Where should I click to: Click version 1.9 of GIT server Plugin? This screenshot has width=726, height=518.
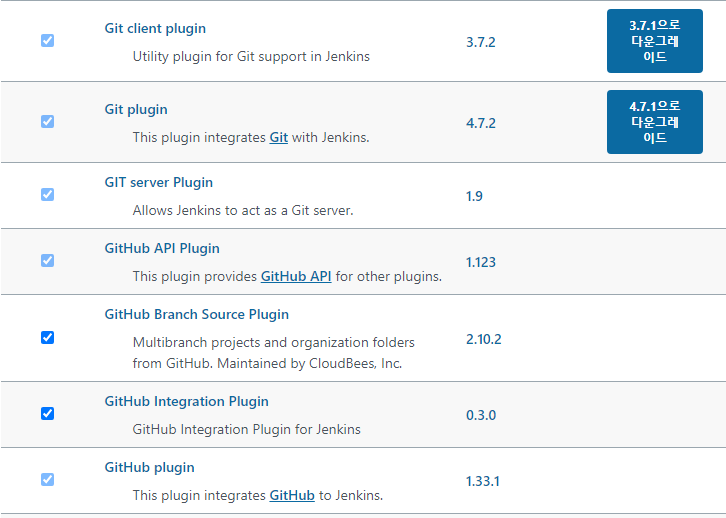click(x=474, y=196)
